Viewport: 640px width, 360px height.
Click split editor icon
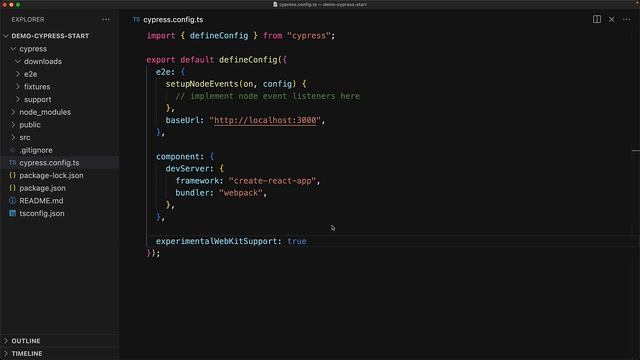point(597,19)
